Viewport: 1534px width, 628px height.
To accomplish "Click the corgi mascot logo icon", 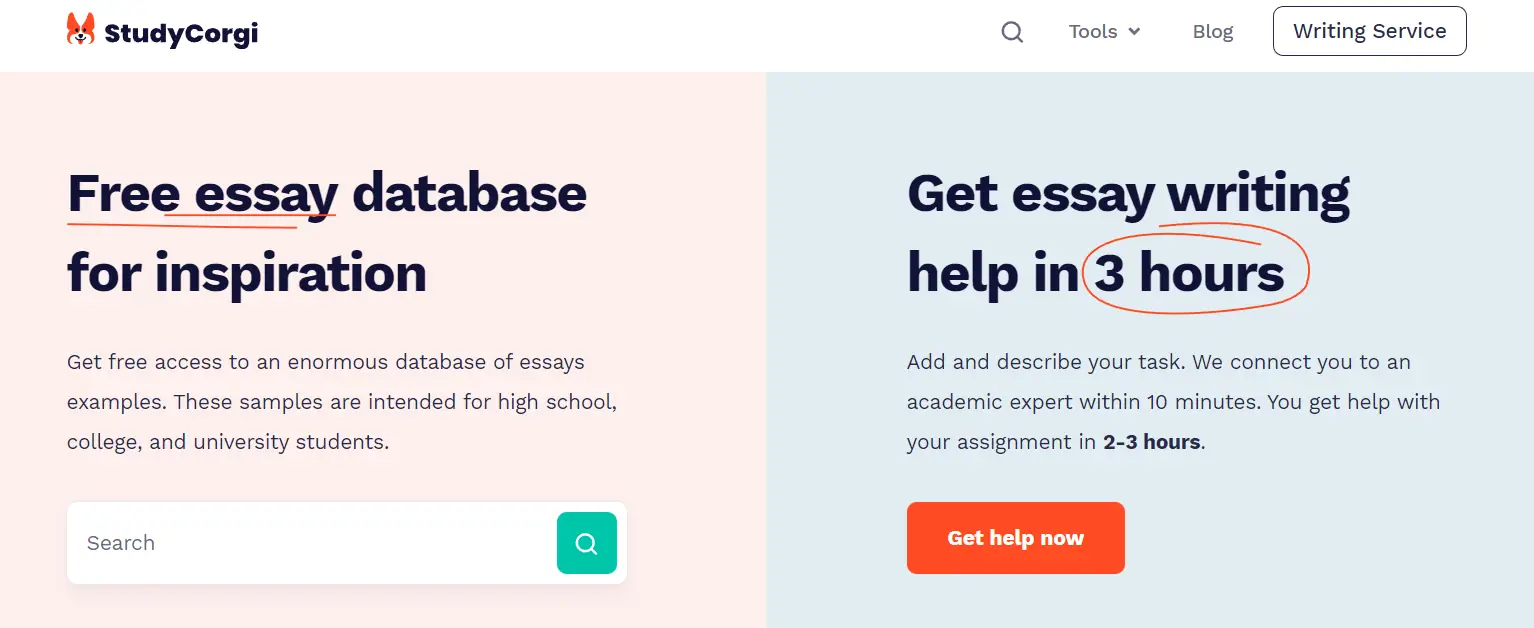I will pyautogui.click(x=81, y=30).
